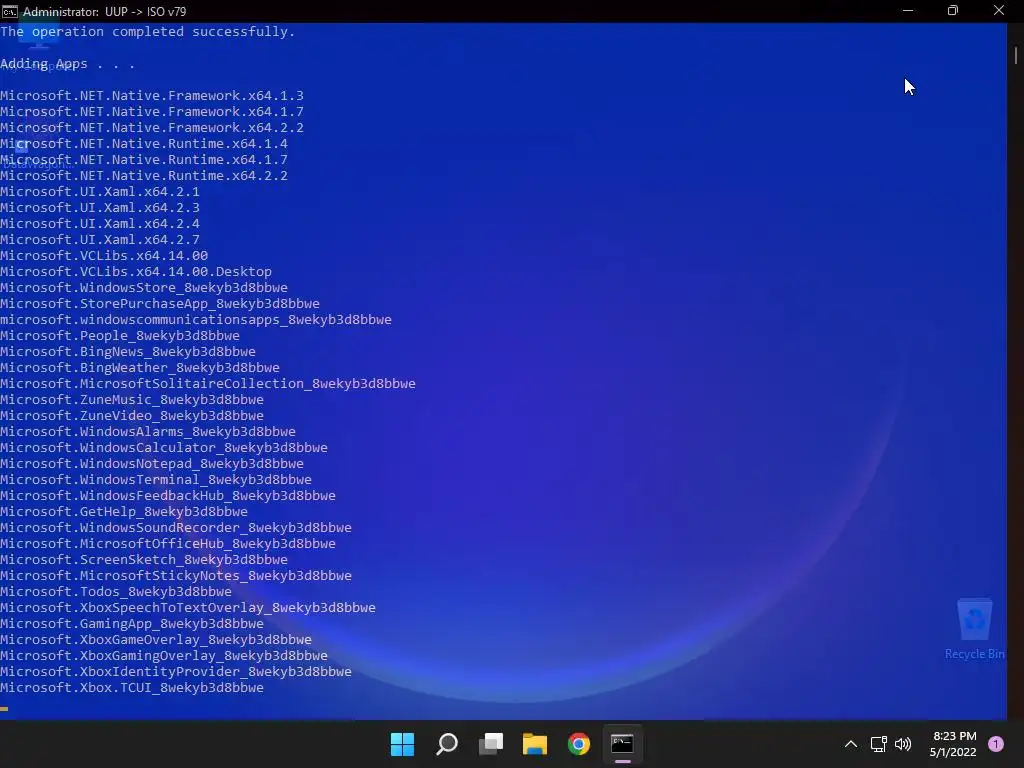Click the Microsoft.WindowsFeedbackHub line
The width and height of the screenshot is (1024, 768).
tap(168, 496)
